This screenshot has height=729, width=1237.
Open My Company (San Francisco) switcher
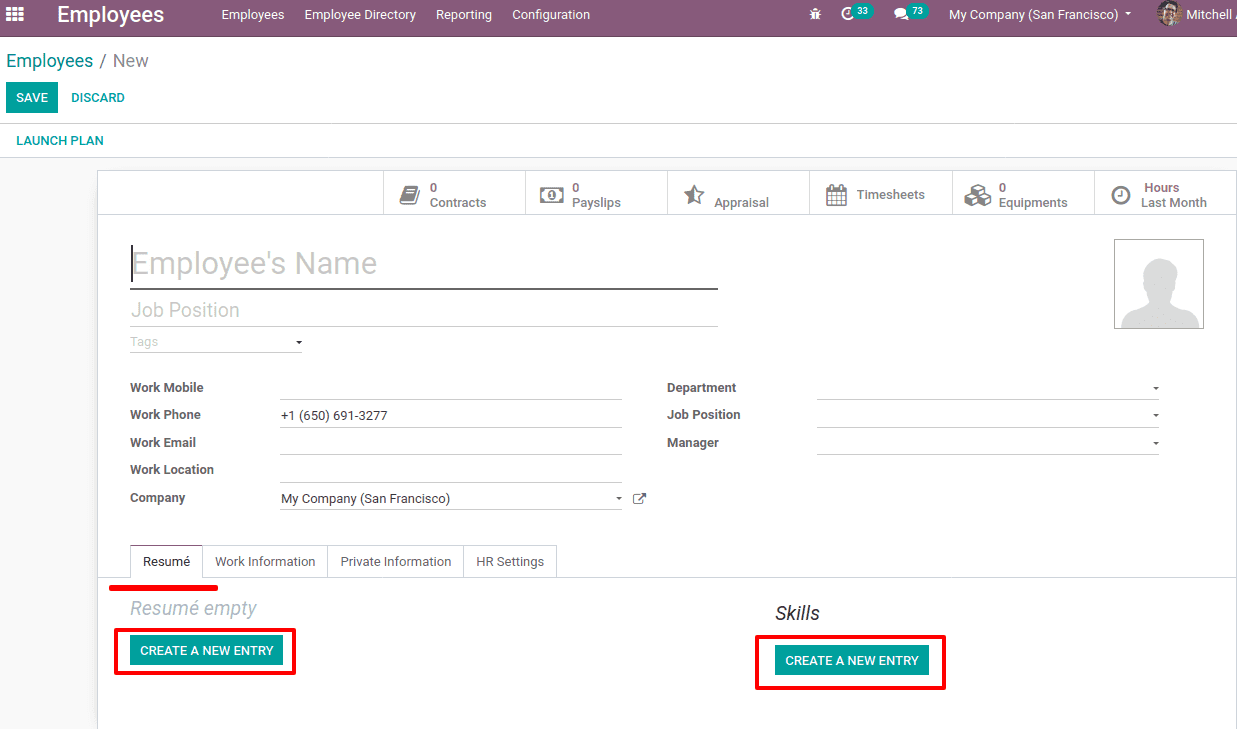click(1040, 14)
